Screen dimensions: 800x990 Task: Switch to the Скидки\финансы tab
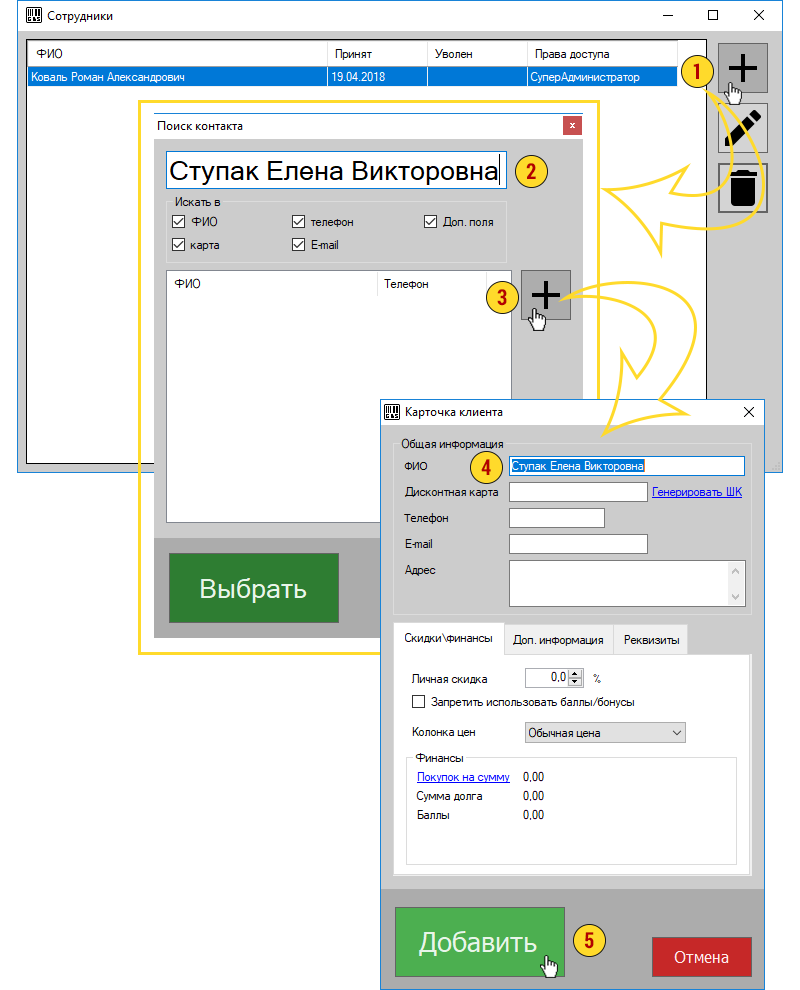coord(448,638)
